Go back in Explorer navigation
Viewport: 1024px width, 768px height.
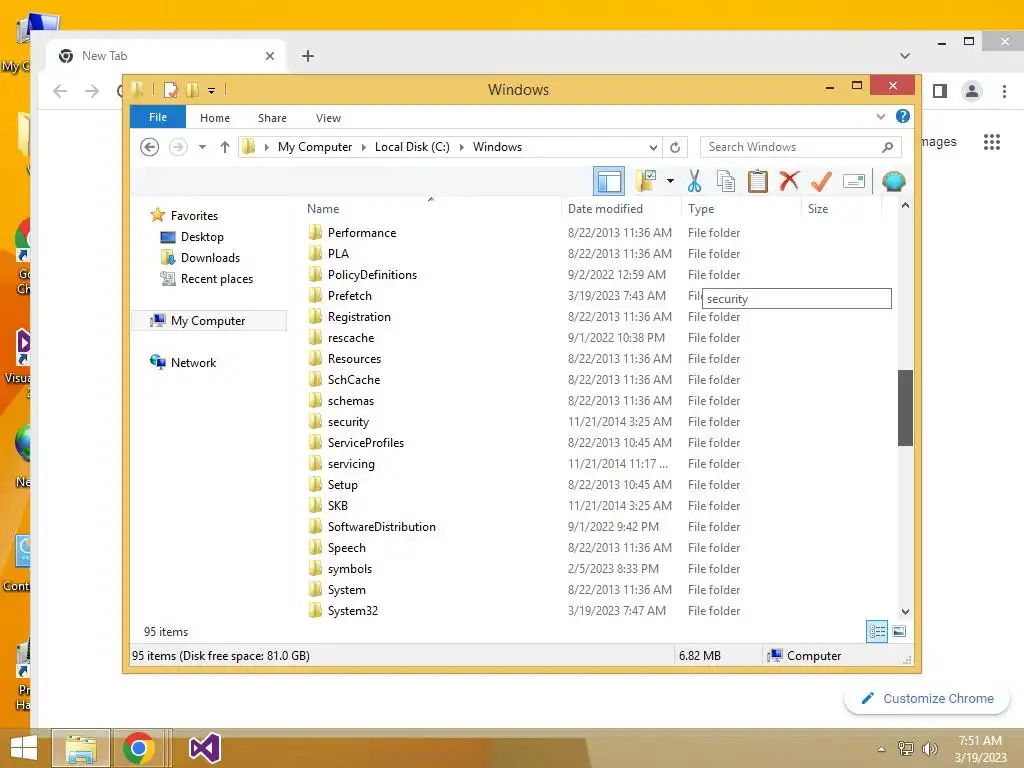coord(150,147)
